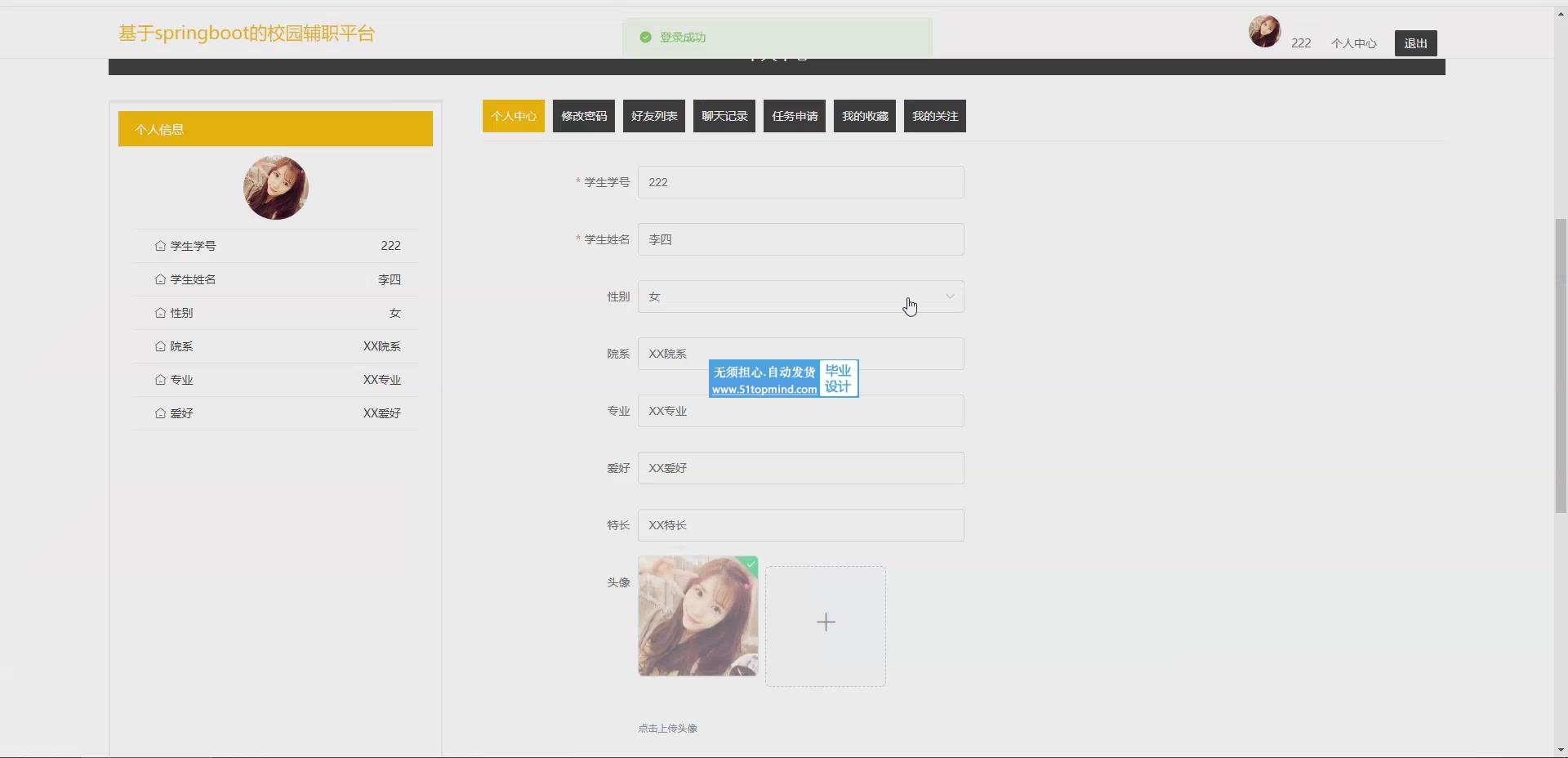This screenshot has width=1568, height=758.
Task: Click username 222 in the header
Action: pyautogui.click(x=1301, y=43)
